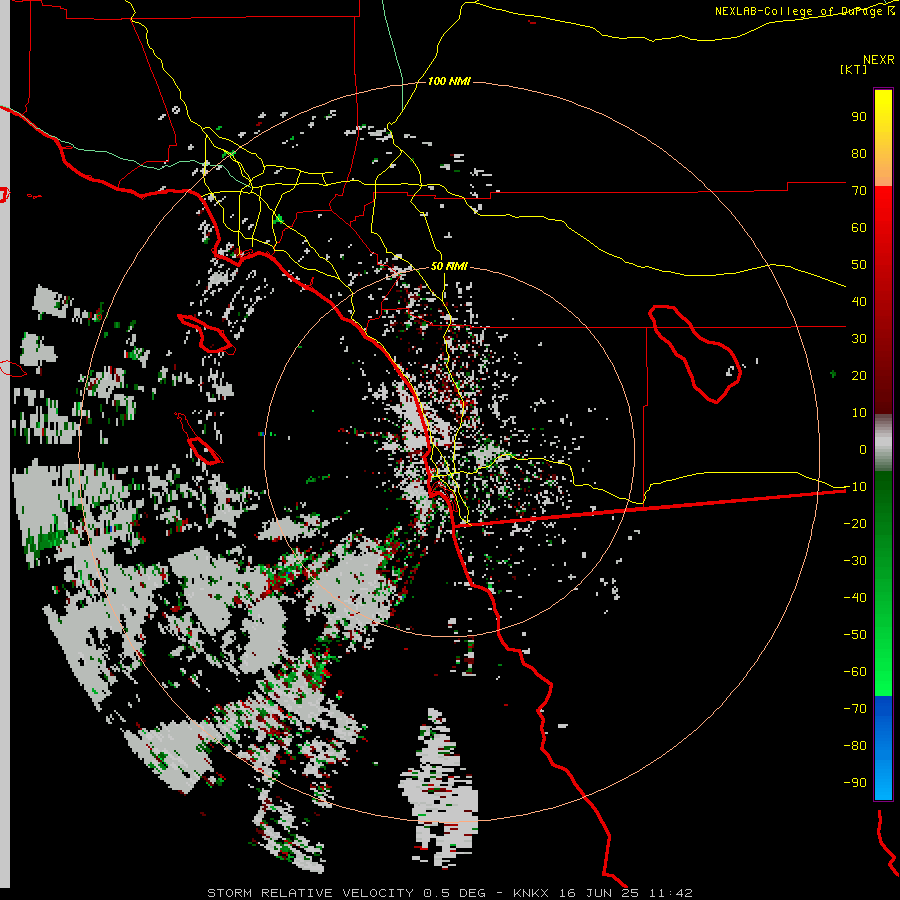900x900 pixels.
Task: Click the 50 value on the velocity scale
Action: [x=859, y=265]
